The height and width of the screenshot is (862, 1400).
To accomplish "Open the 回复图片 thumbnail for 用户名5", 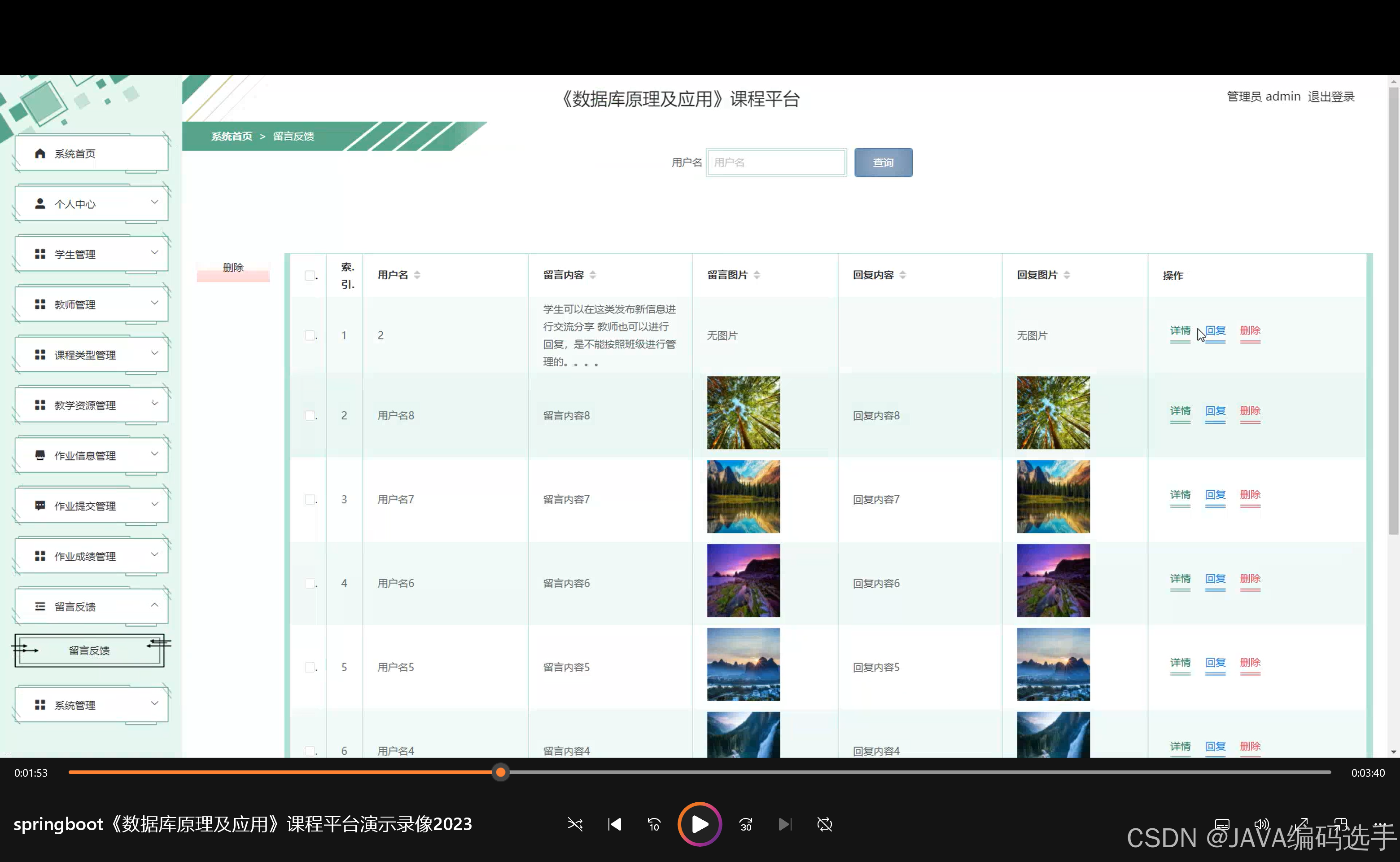I will [x=1053, y=664].
